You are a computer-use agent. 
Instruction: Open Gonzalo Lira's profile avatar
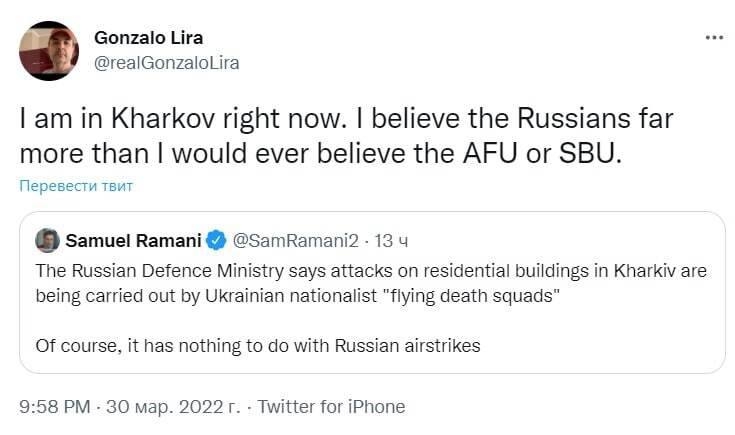point(49,51)
